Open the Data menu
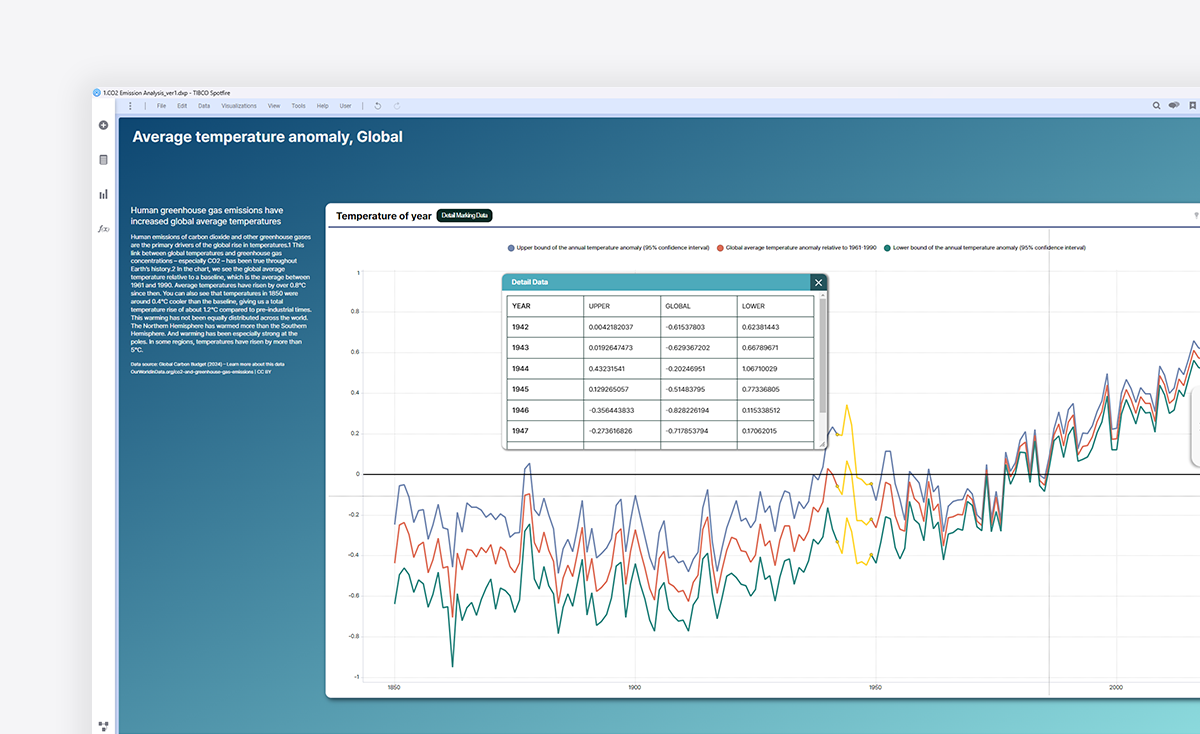Screen dimensions: 1200x734 204,106
